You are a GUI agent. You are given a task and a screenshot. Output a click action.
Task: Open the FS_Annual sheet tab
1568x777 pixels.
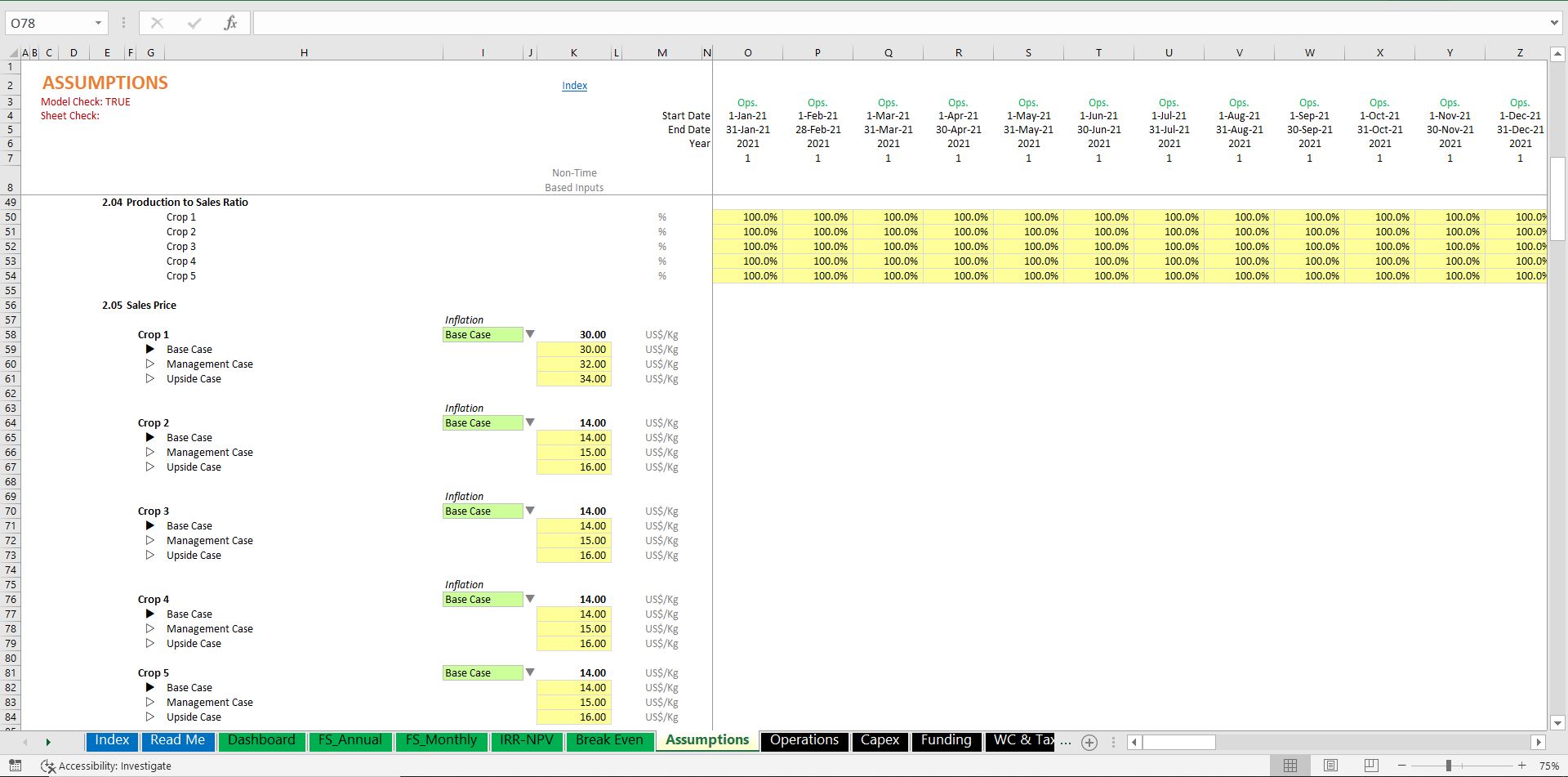tap(350, 740)
